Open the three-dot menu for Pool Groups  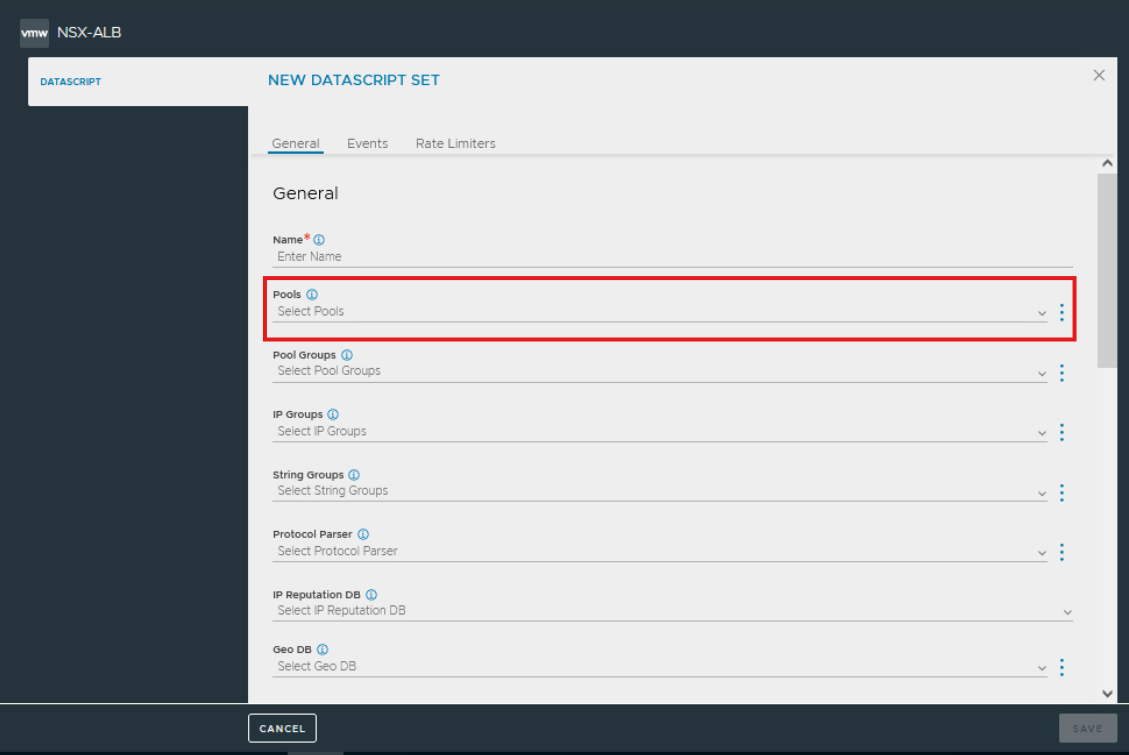coord(1061,373)
